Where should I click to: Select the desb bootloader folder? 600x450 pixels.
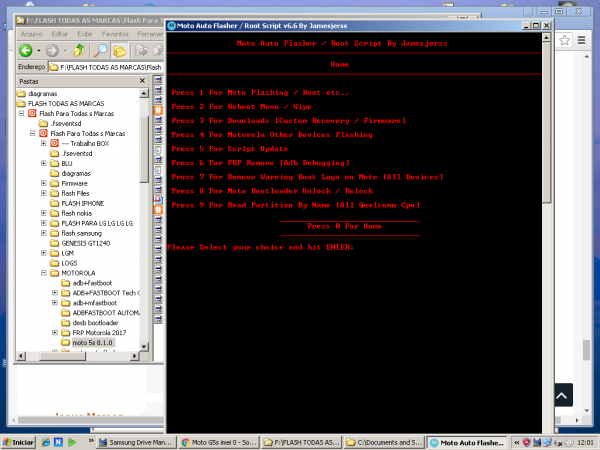pyautogui.click(x=95, y=323)
